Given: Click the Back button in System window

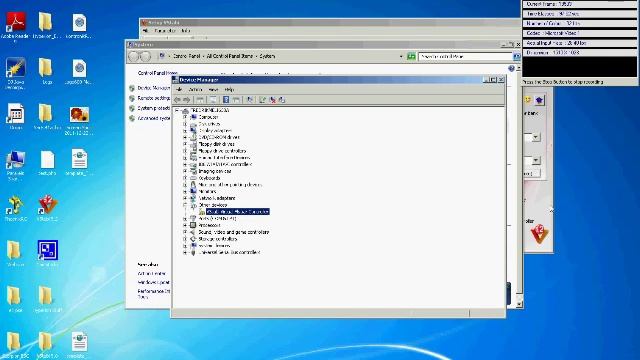Looking at the screenshot, I should (133, 56).
